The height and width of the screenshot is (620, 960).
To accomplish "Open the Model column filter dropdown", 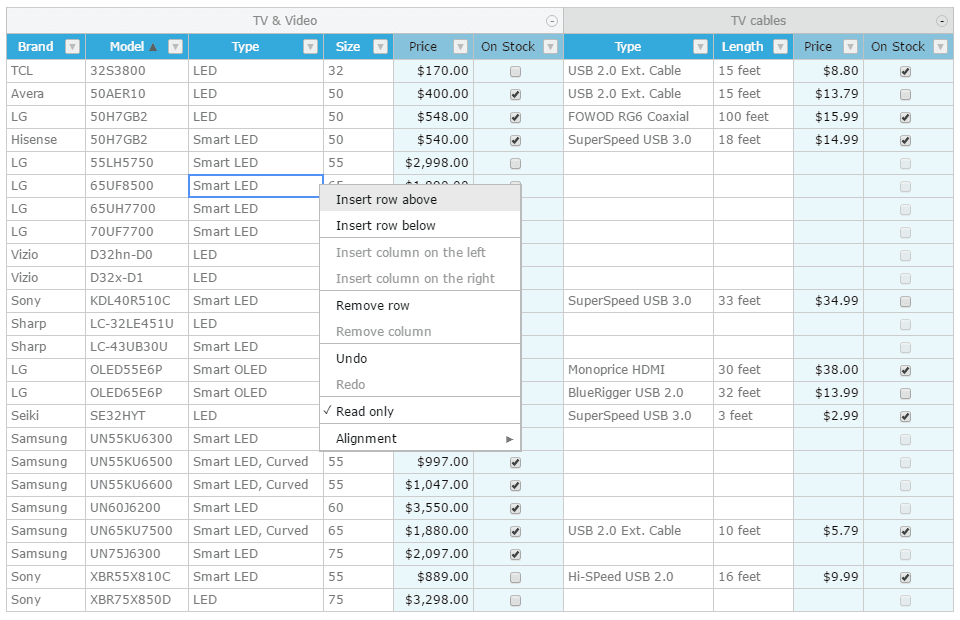I will point(175,47).
